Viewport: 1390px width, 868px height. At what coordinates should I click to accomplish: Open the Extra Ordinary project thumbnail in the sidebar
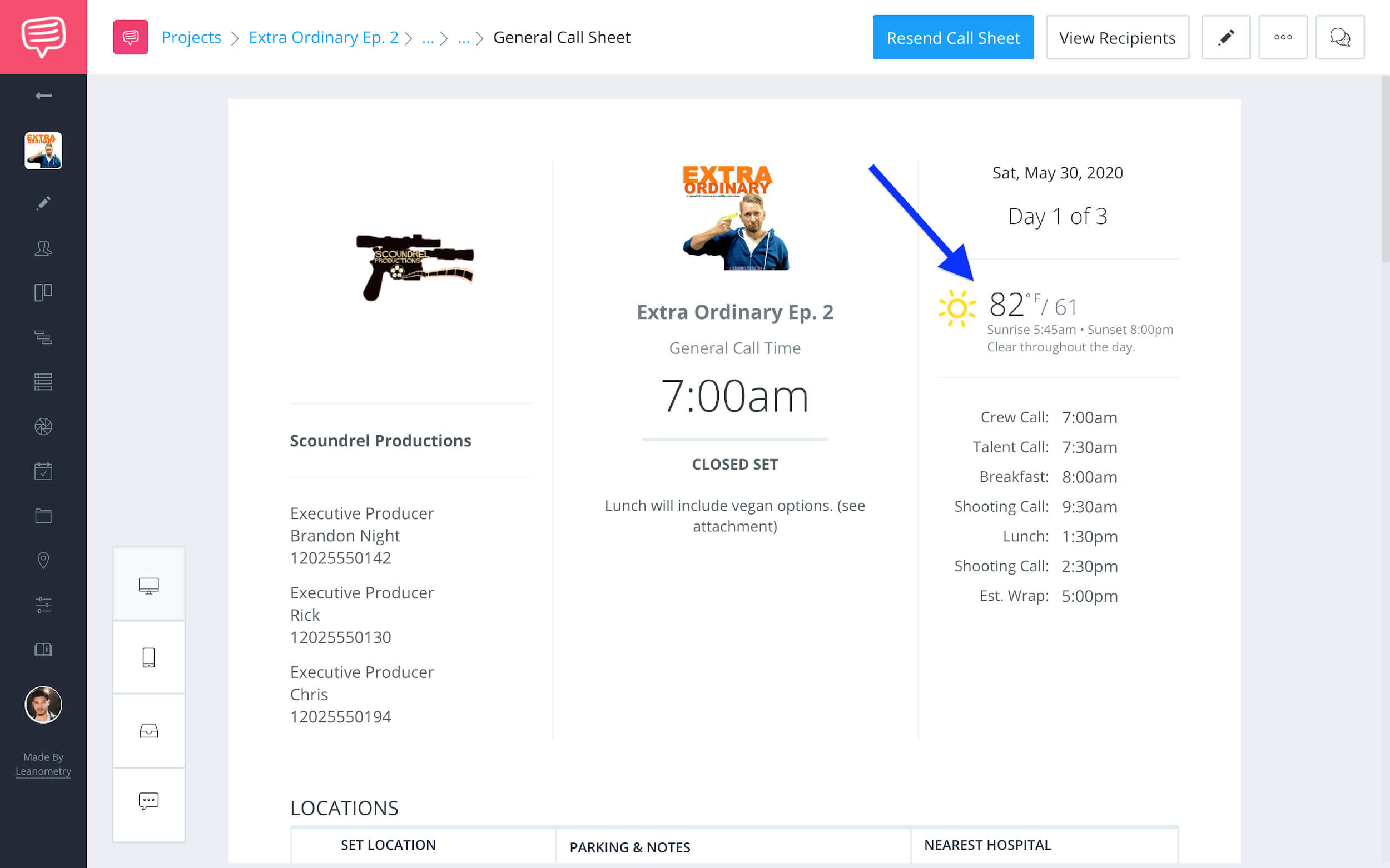(x=43, y=151)
